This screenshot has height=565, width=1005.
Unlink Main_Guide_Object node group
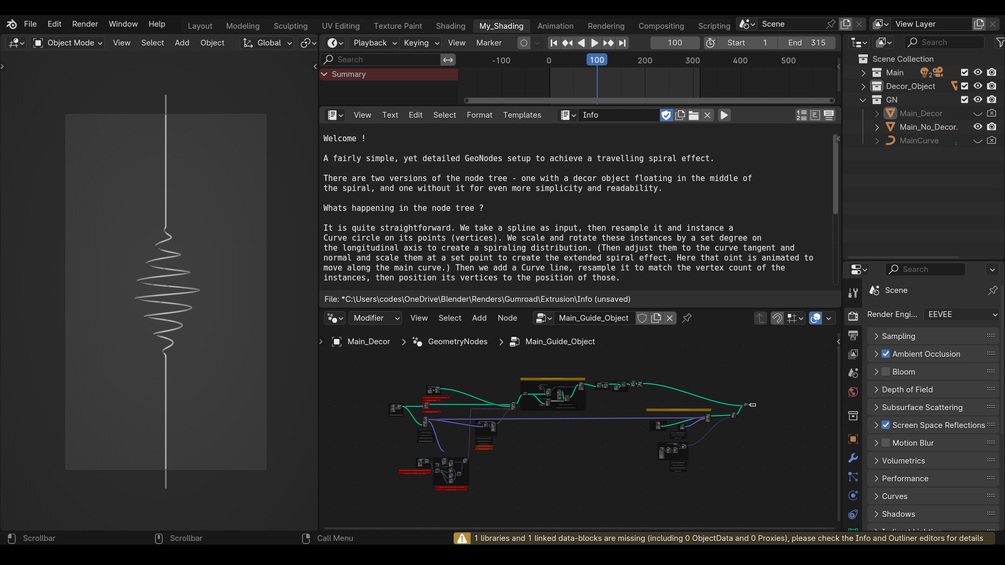pos(670,318)
